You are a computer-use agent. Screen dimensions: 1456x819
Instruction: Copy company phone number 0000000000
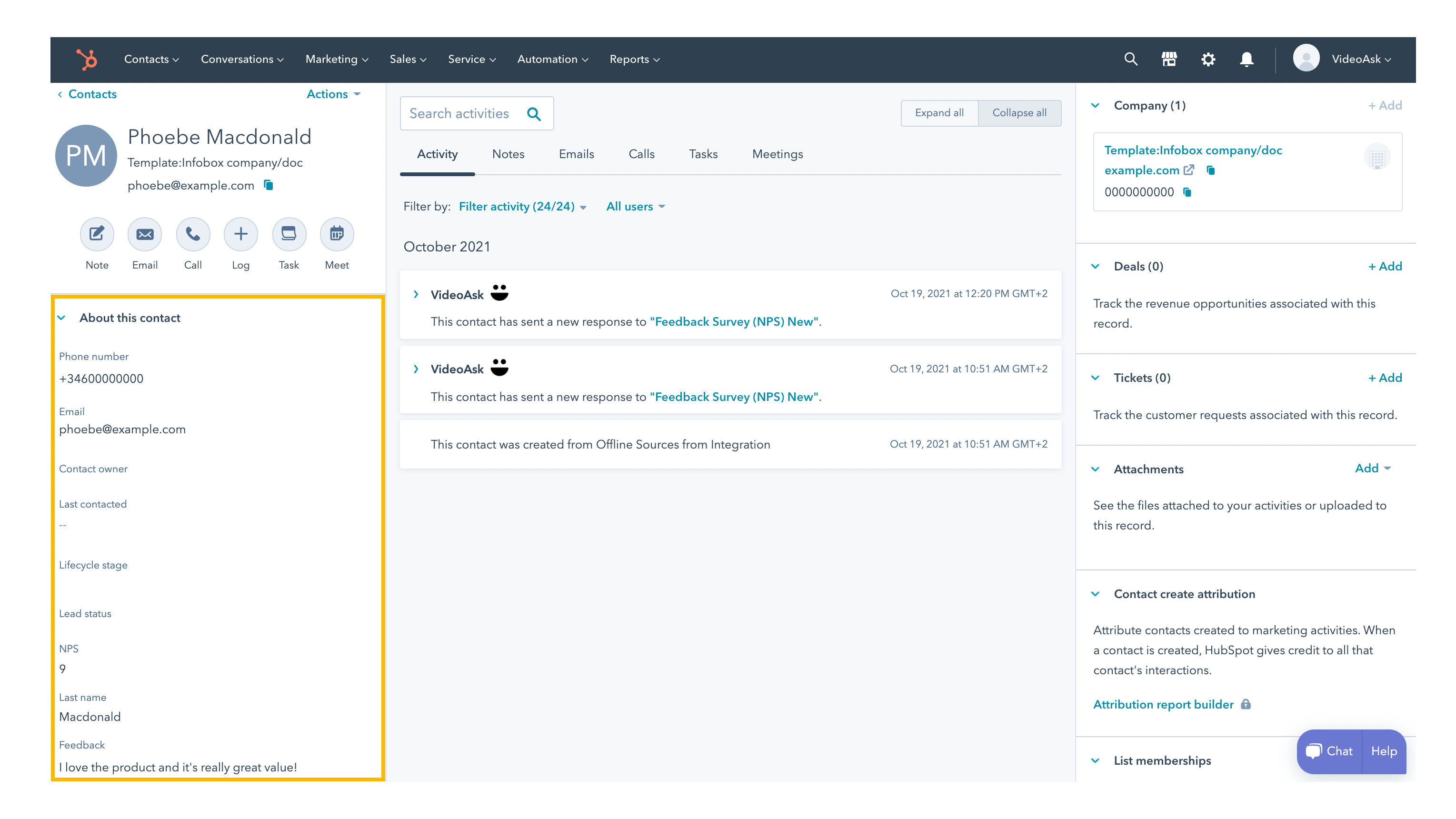1187,192
